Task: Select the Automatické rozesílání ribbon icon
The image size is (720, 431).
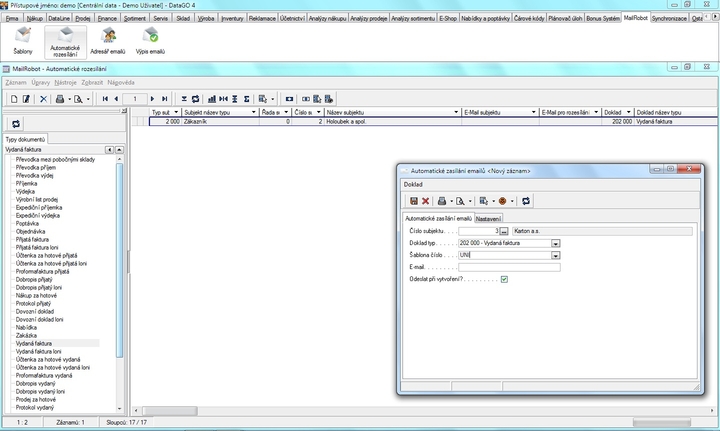Action: click(x=65, y=42)
